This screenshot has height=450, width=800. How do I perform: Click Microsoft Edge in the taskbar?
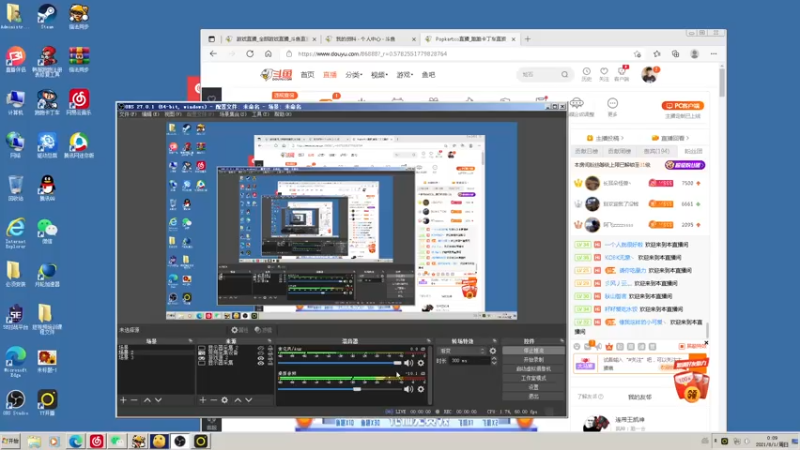pos(76,441)
